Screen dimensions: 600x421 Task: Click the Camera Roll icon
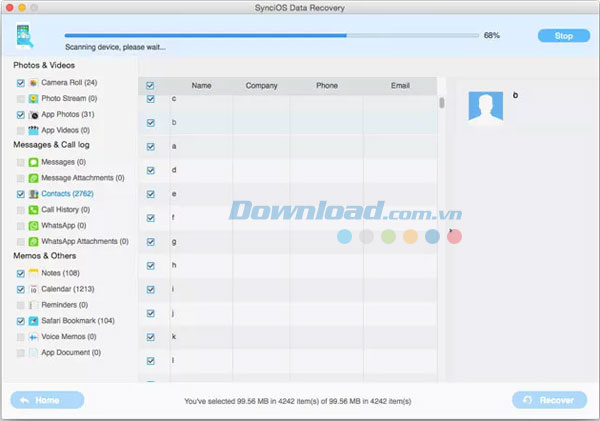[34, 83]
